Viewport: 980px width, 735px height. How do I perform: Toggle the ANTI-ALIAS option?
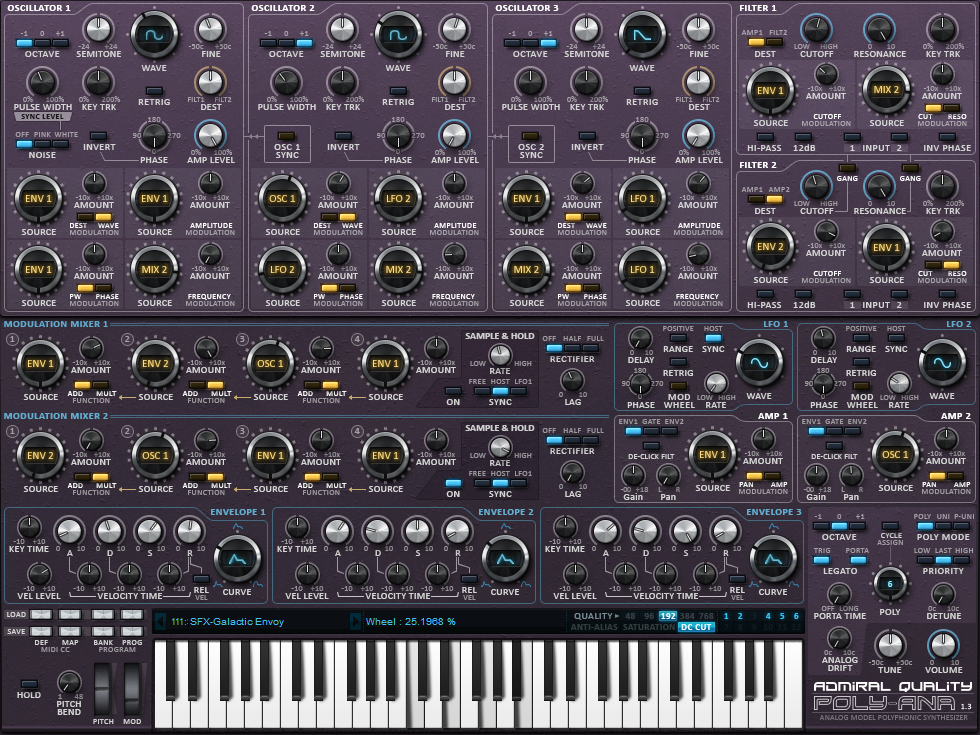click(594, 627)
